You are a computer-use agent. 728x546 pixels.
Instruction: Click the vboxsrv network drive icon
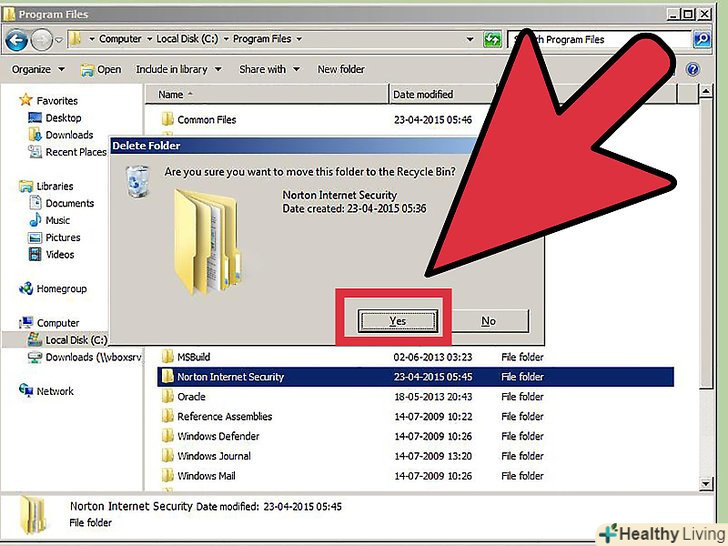pos(35,357)
